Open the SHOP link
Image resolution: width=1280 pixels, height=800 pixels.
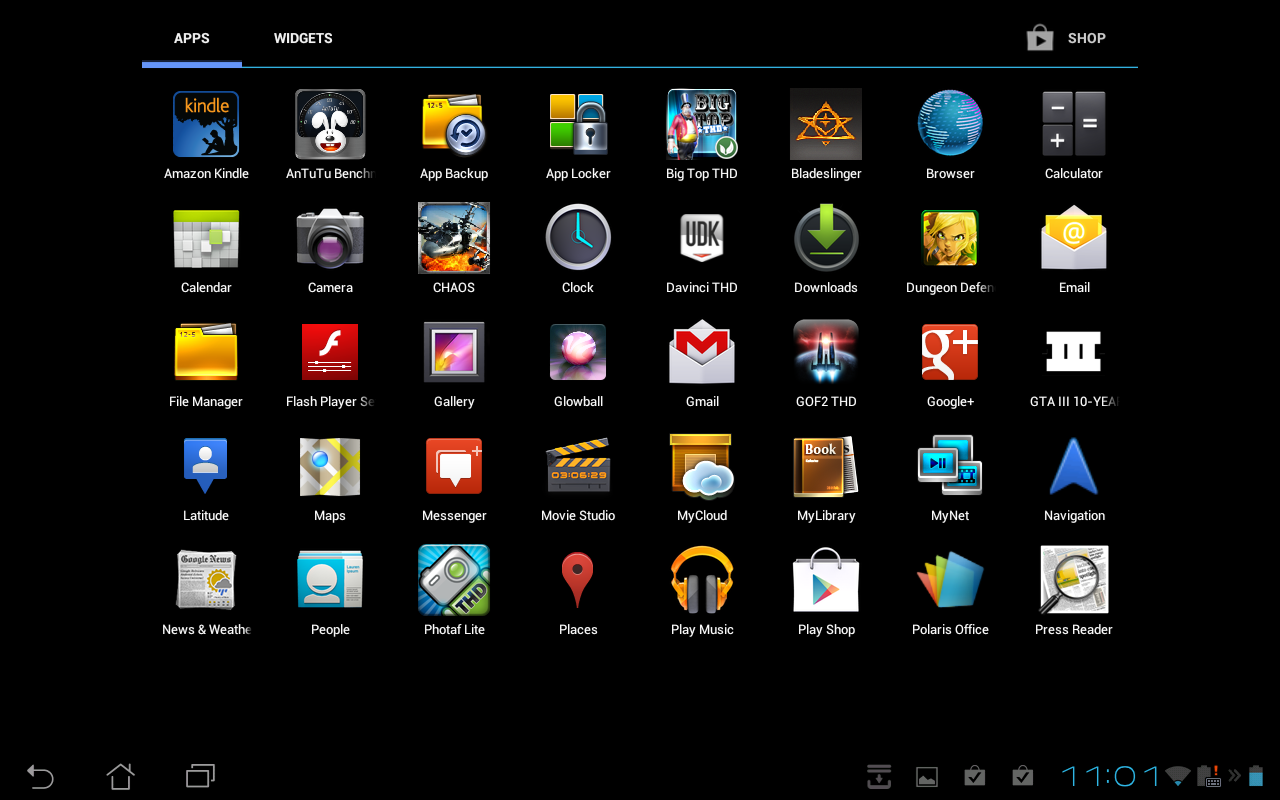click(1066, 38)
